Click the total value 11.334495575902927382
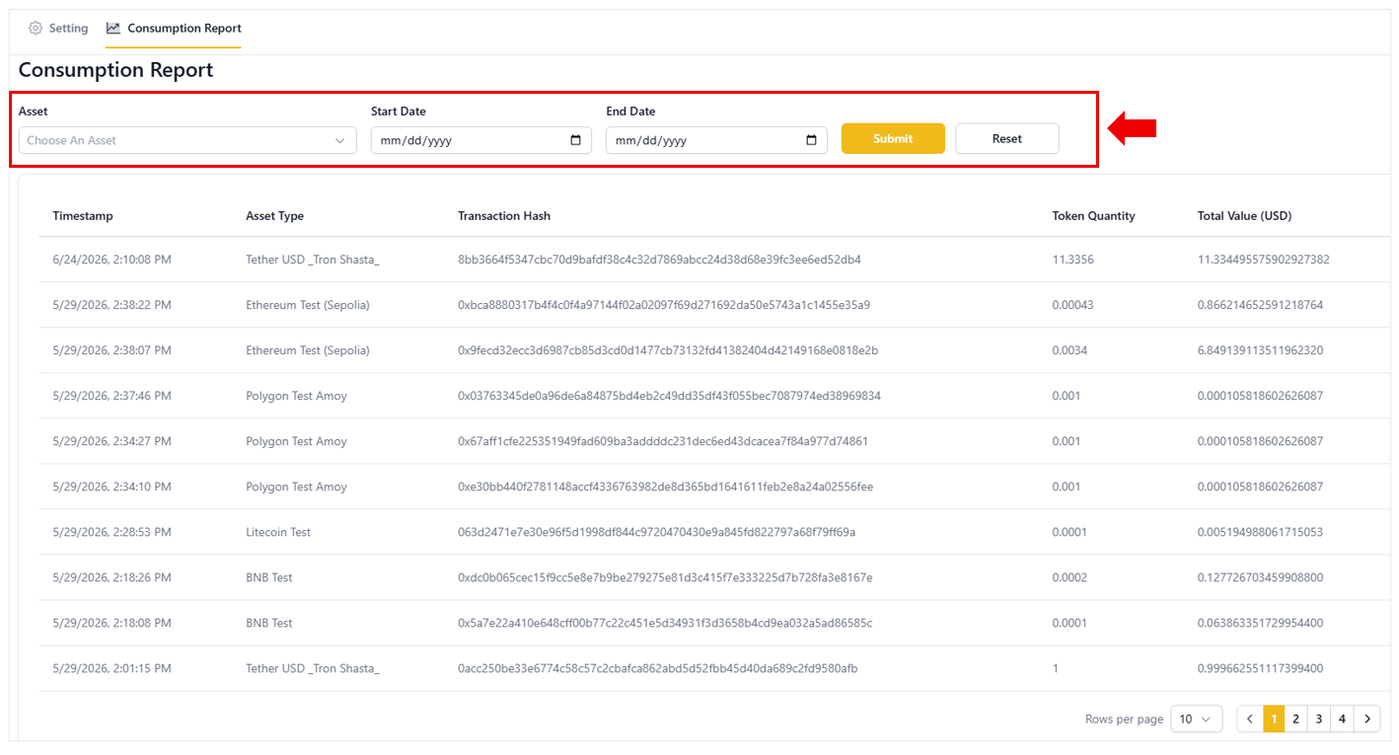The height and width of the screenshot is (755, 1399). point(1264,260)
